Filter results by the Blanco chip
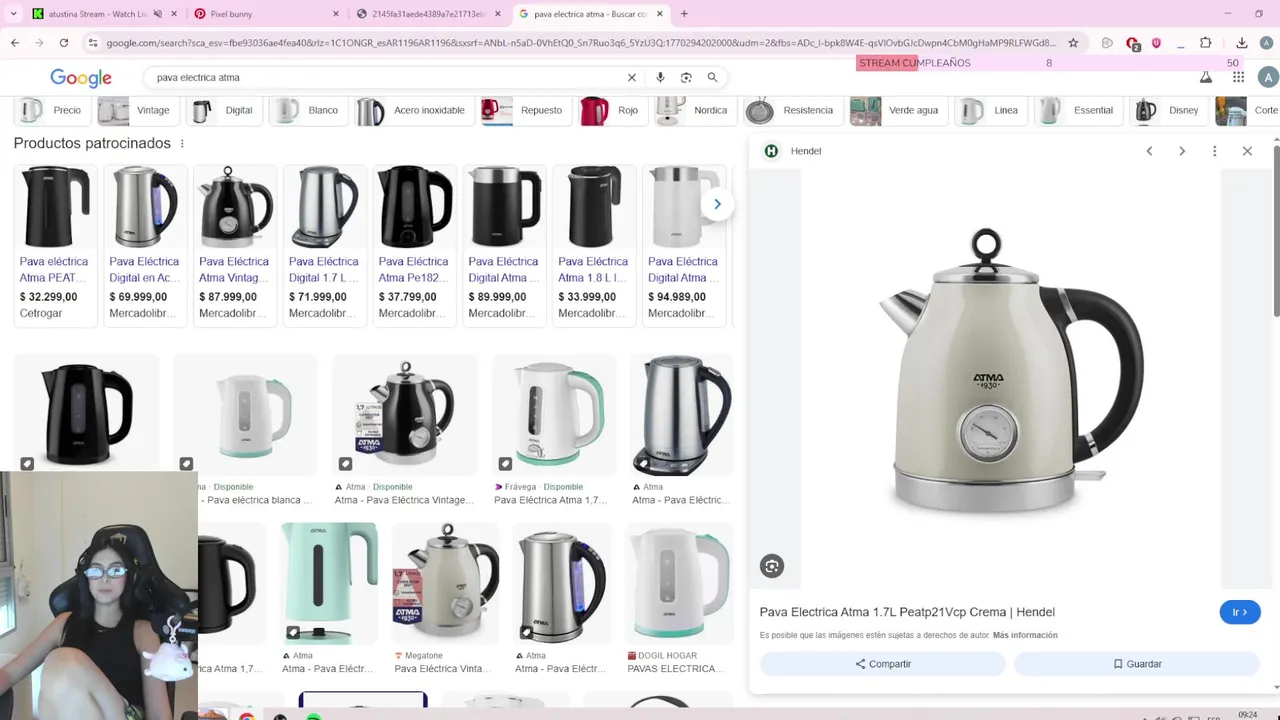The height and width of the screenshot is (720, 1280). [x=308, y=110]
